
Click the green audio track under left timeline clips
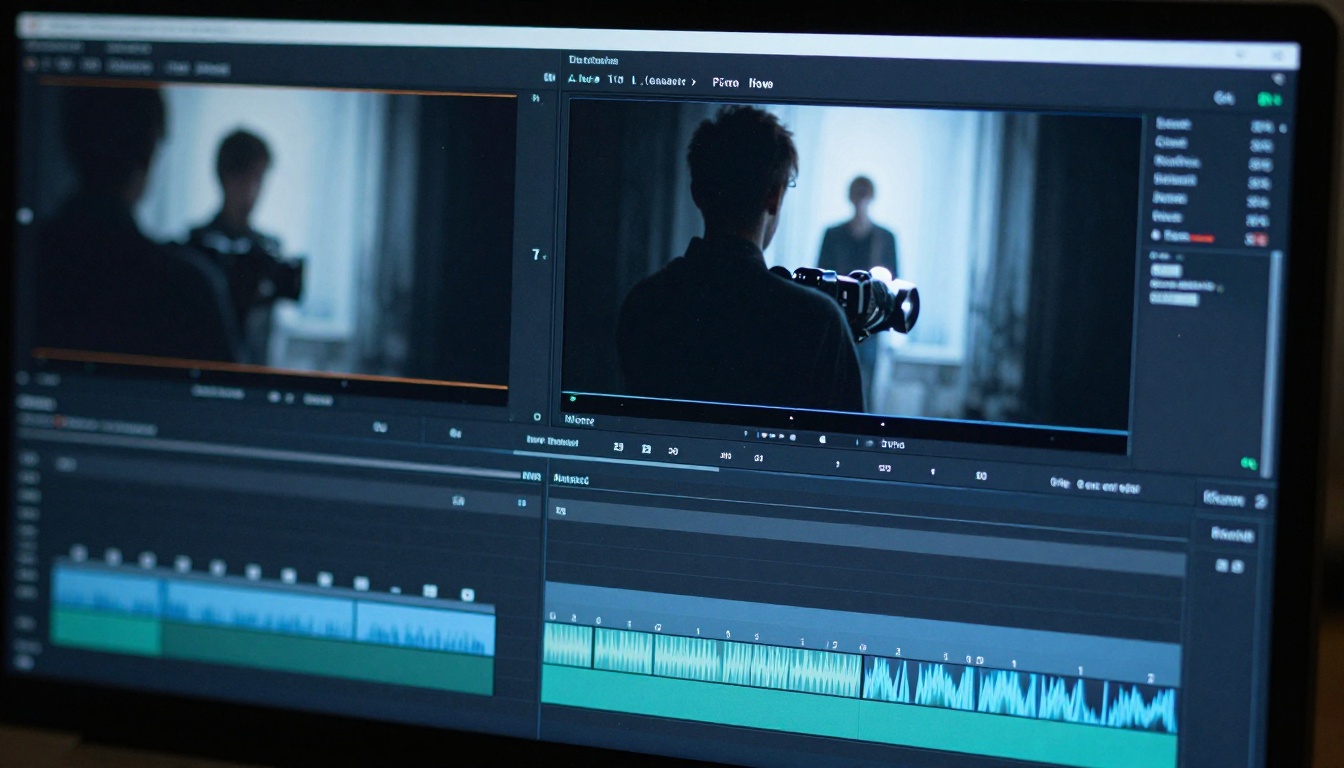(272, 650)
